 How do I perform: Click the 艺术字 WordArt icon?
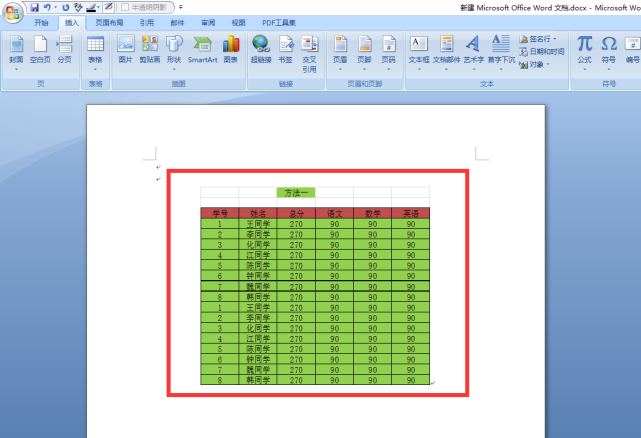pos(473,44)
